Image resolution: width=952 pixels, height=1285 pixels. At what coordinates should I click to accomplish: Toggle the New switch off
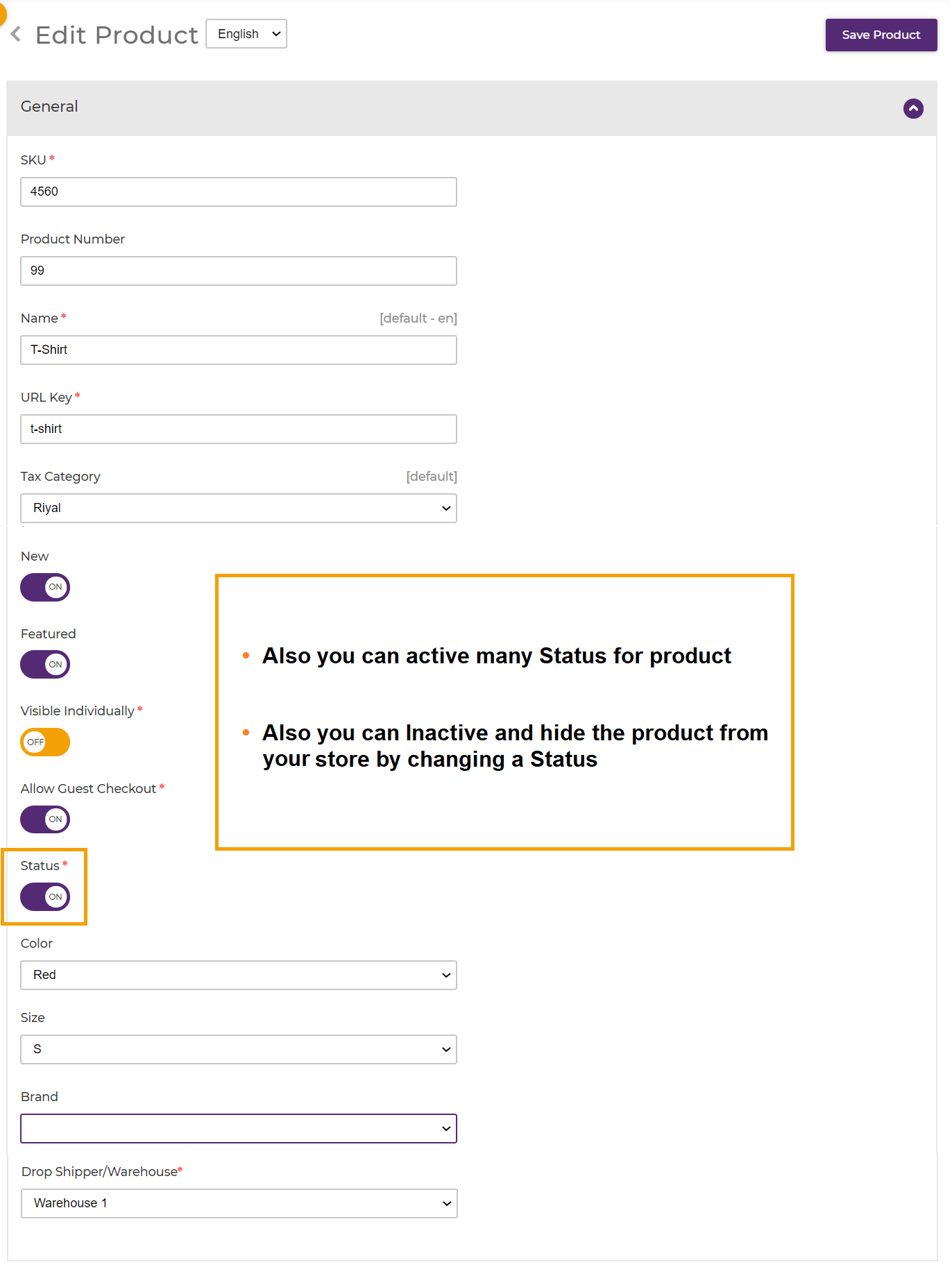point(45,587)
